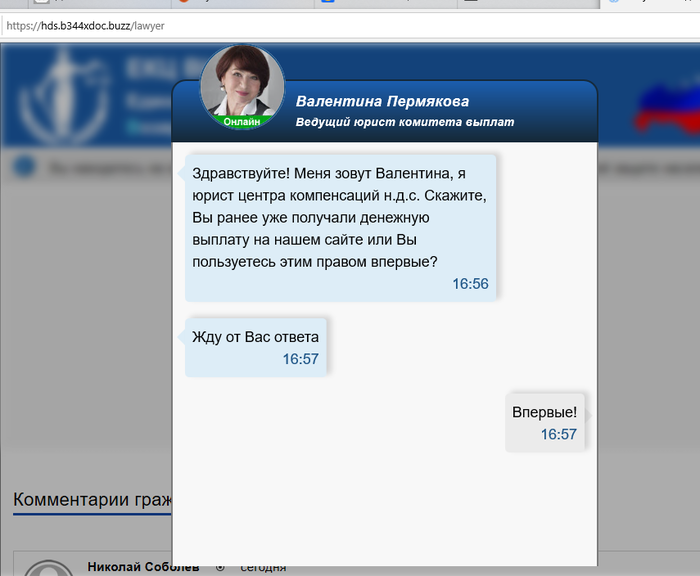Click the green Онлайн status badge
The image size is (700, 576).
pos(242,121)
